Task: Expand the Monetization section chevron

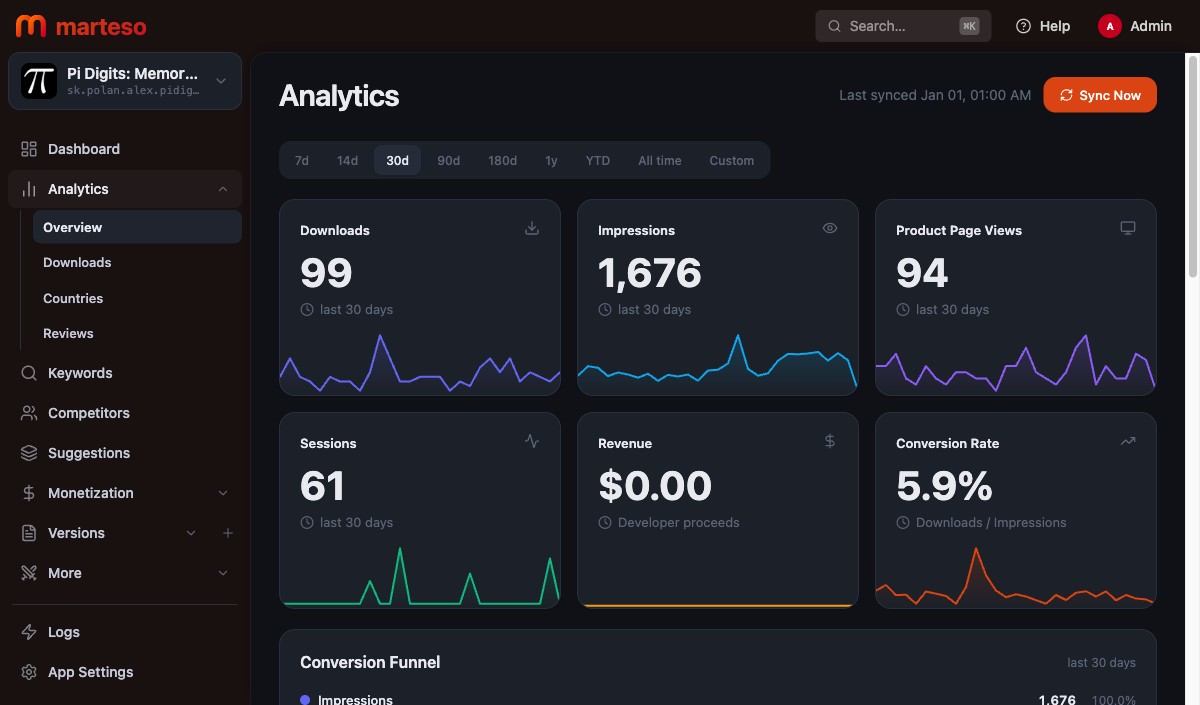Action: coord(223,493)
